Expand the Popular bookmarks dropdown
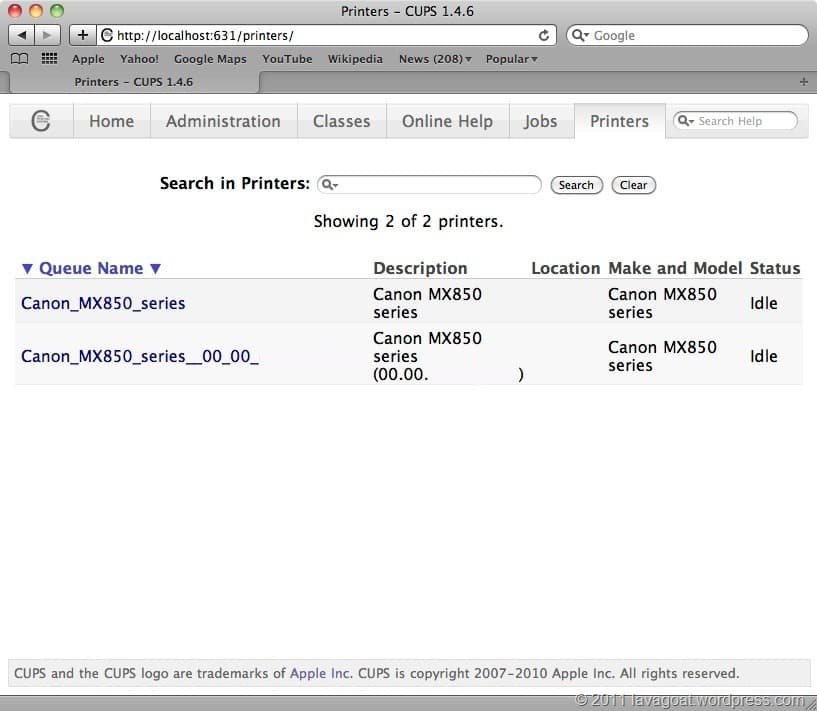The height and width of the screenshot is (711, 817). tap(511, 59)
